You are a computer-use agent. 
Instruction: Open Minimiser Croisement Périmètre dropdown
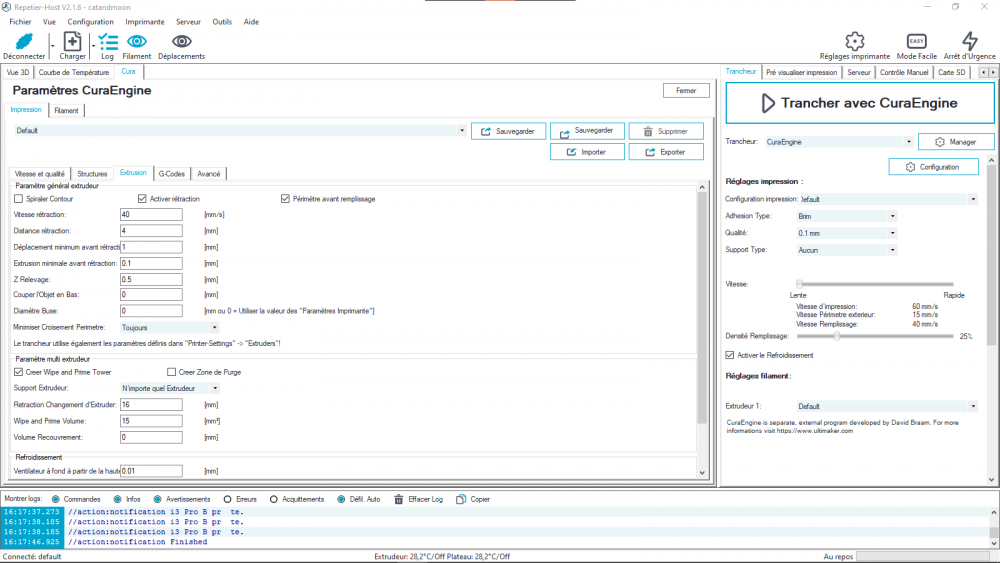pyautogui.click(x=170, y=327)
